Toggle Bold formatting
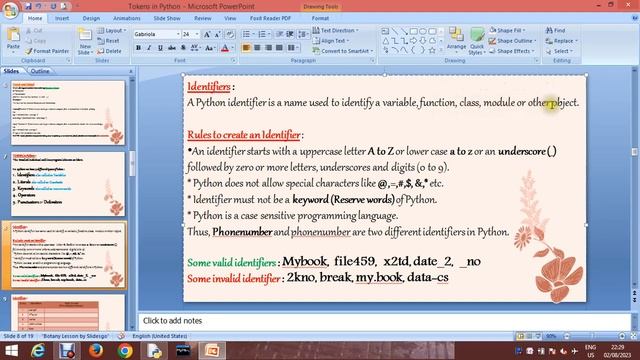 (138, 48)
